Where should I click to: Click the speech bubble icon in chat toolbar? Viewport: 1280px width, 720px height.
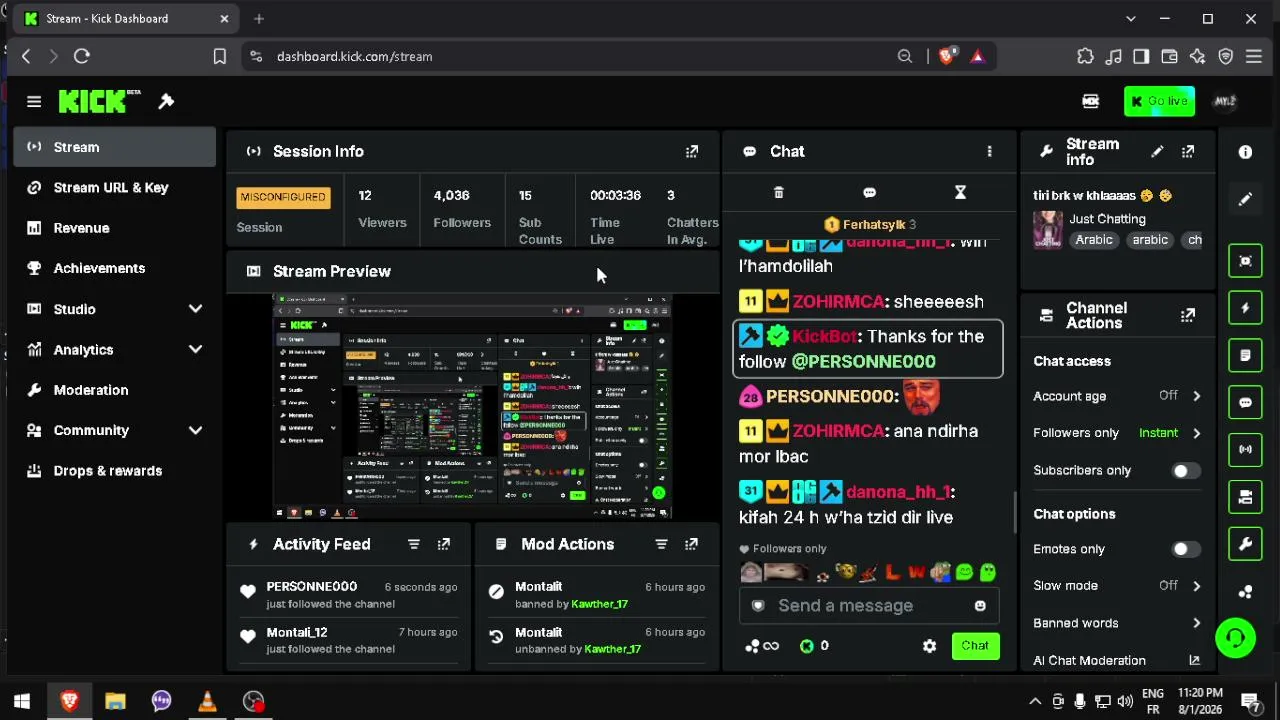869,193
